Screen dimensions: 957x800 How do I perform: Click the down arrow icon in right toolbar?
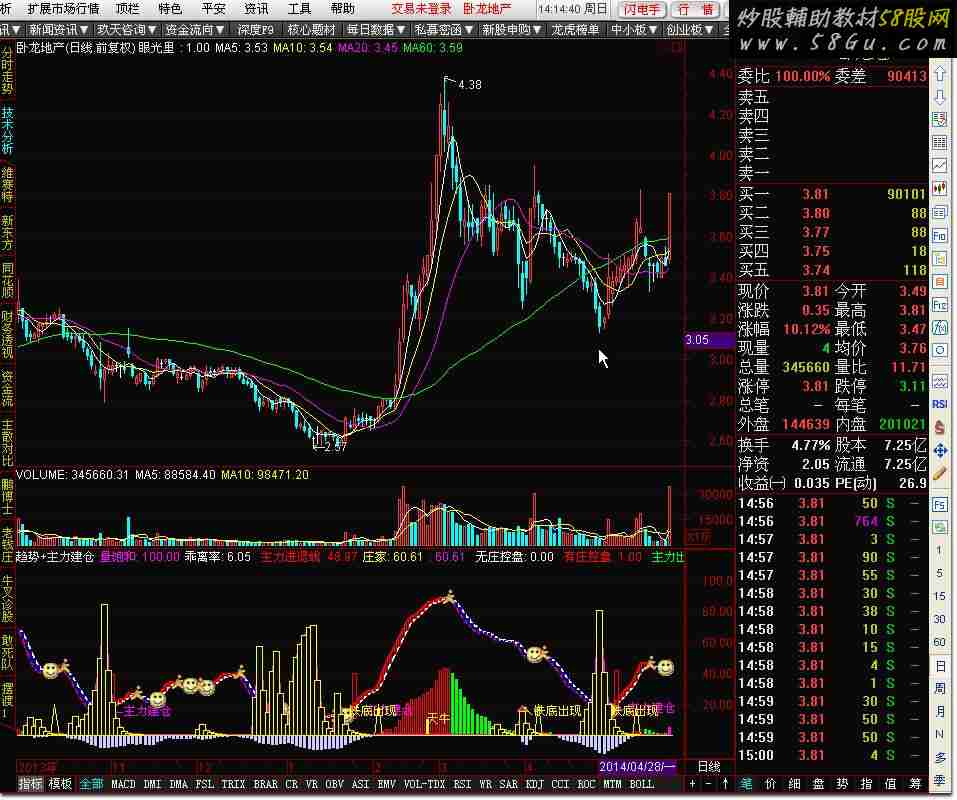(x=940, y=96)
